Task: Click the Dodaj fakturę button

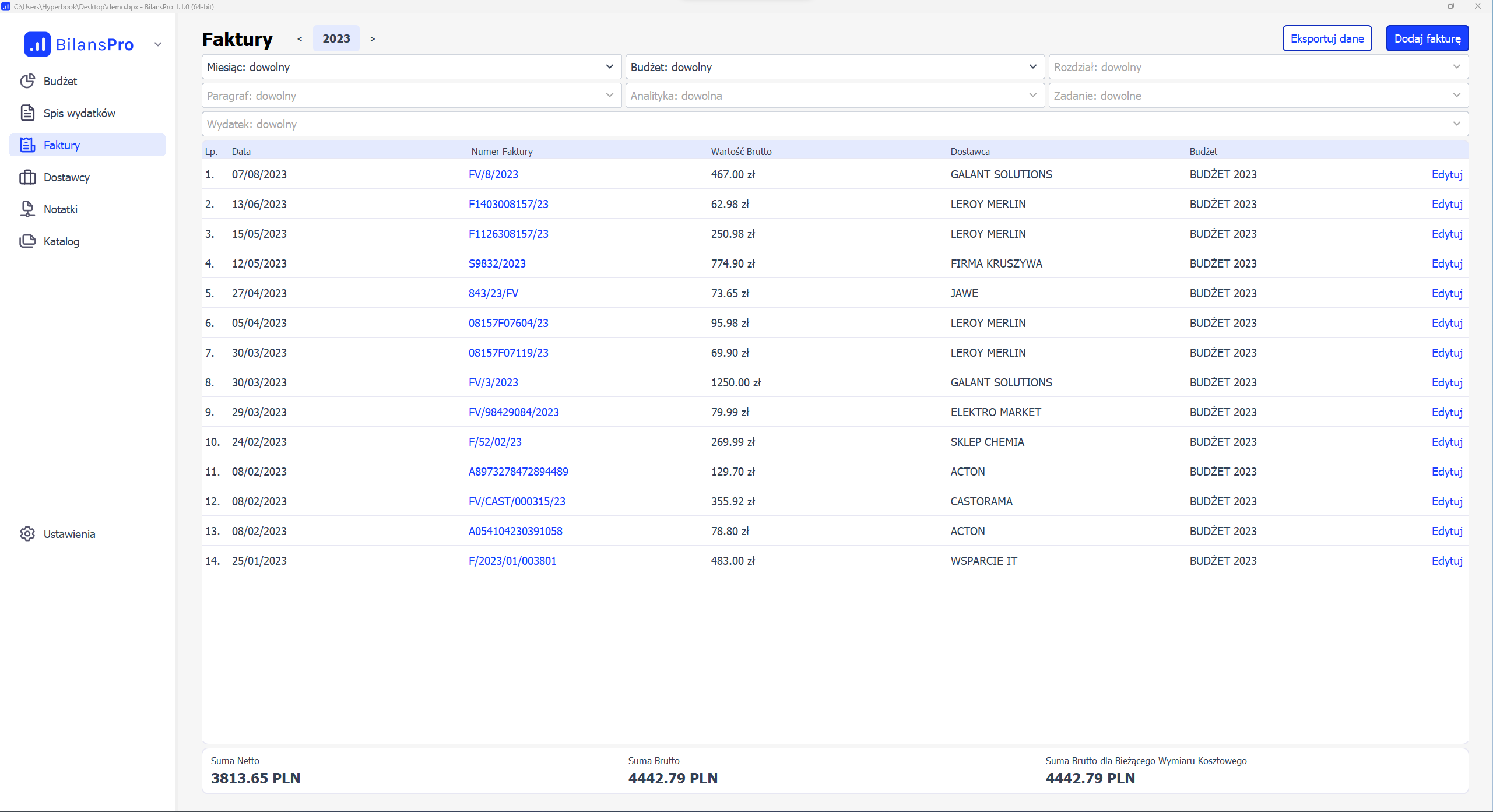Action: coord(1427,38)
